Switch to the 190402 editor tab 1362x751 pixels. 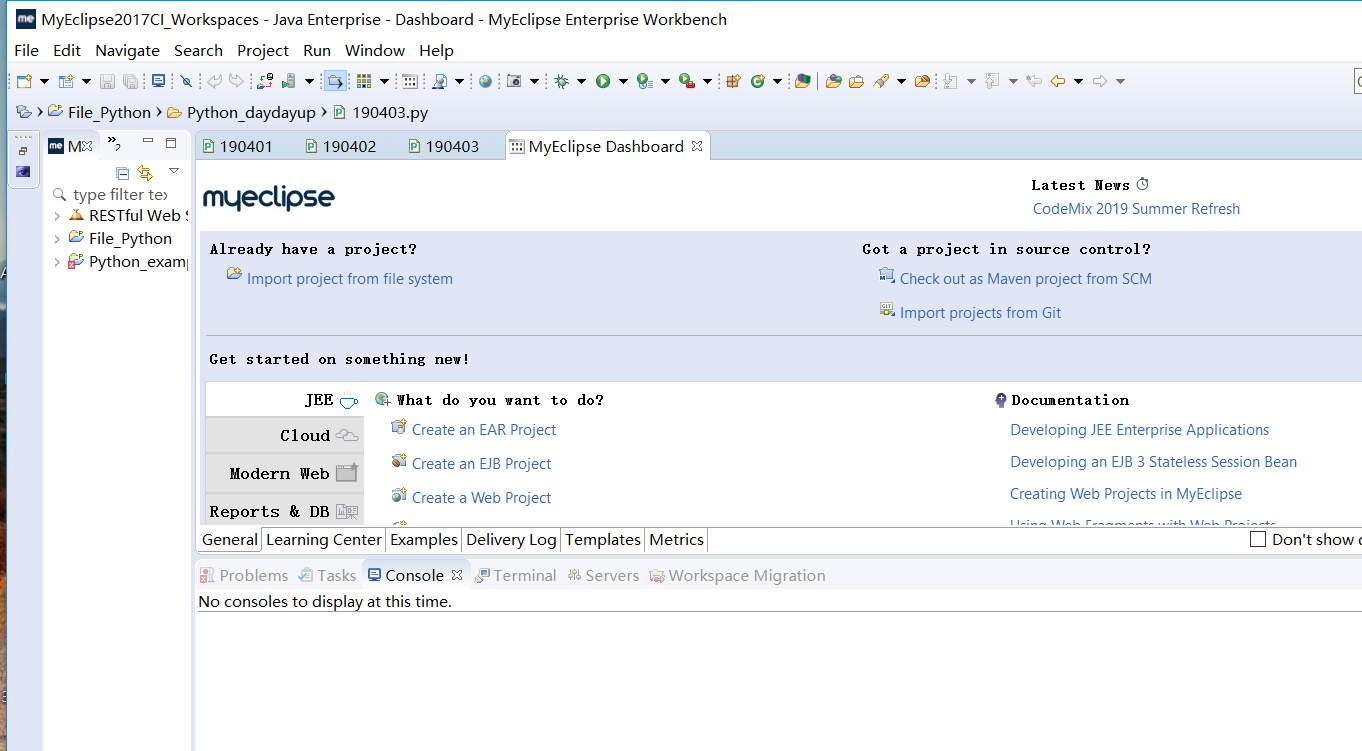(341, 146)
